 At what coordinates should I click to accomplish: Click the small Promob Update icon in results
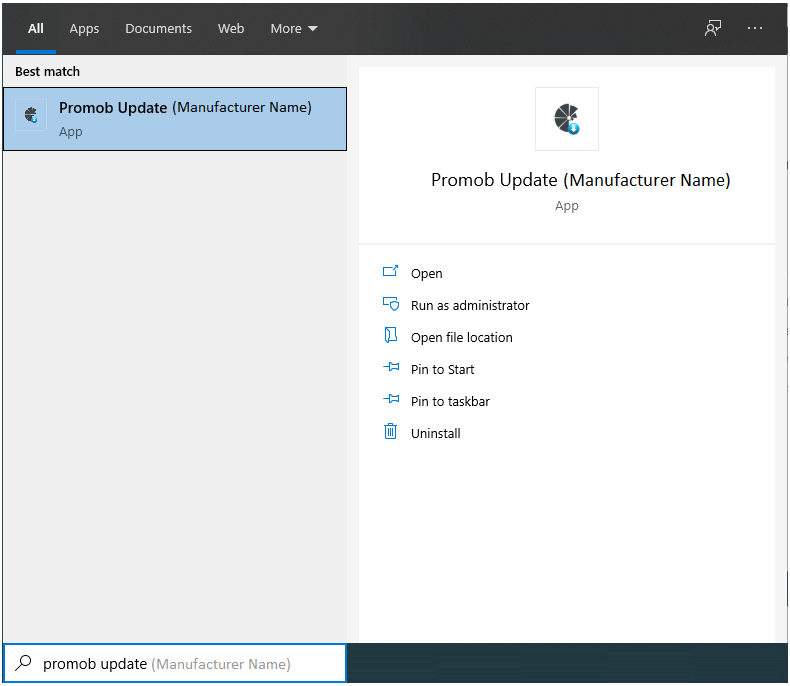tap(31, 115)
